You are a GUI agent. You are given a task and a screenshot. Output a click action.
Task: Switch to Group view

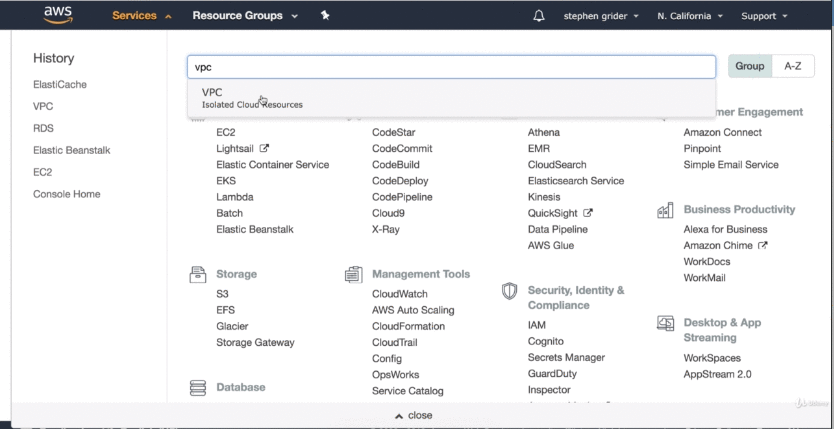(749, 66)
